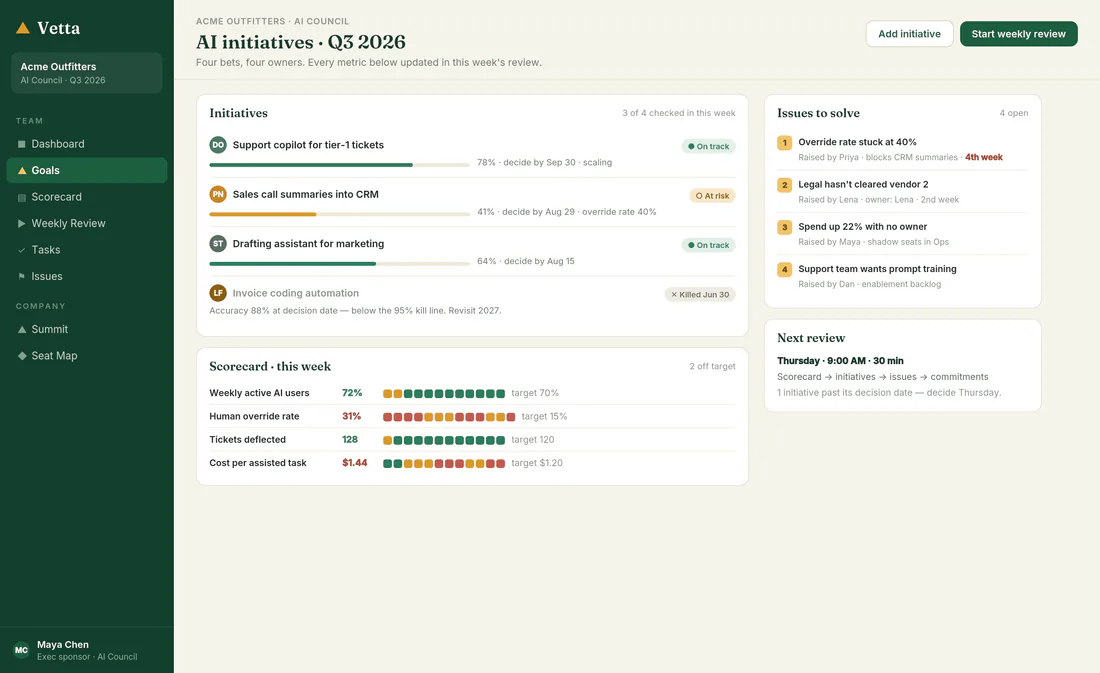Click Human override rate trend squares
Viewport: 1100px width, 673px height.
[449, 417]
